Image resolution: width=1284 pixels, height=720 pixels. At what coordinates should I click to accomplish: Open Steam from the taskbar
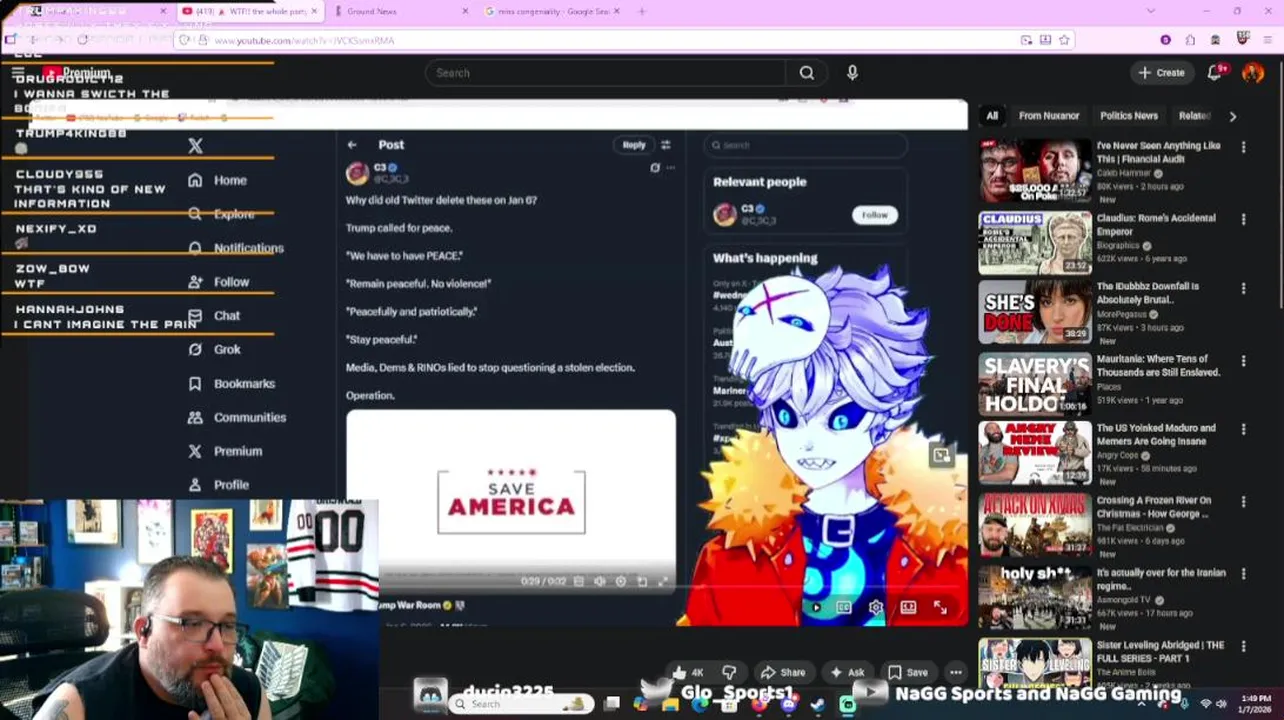[818, 704]
